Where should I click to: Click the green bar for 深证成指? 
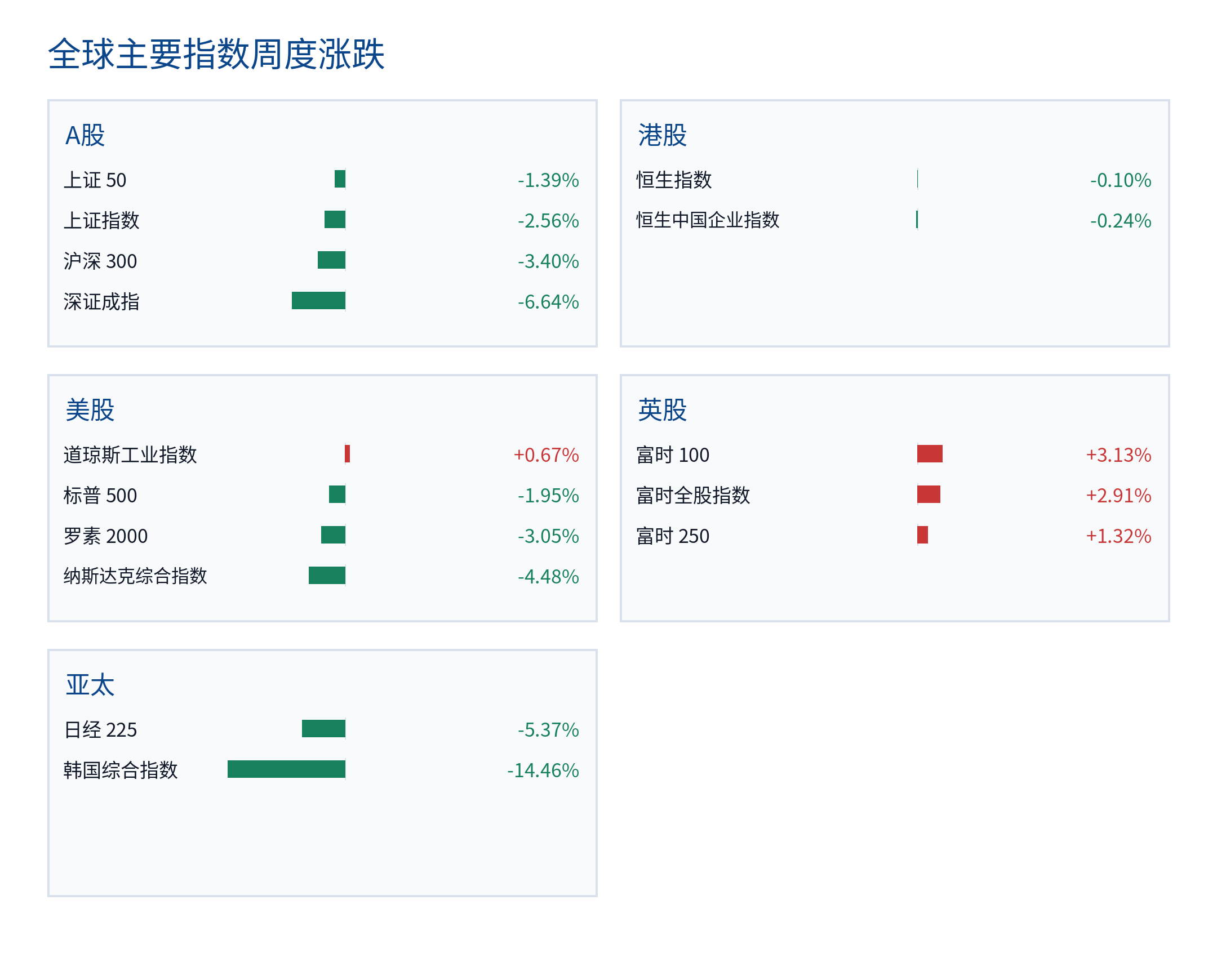click(x=318, y=300)
